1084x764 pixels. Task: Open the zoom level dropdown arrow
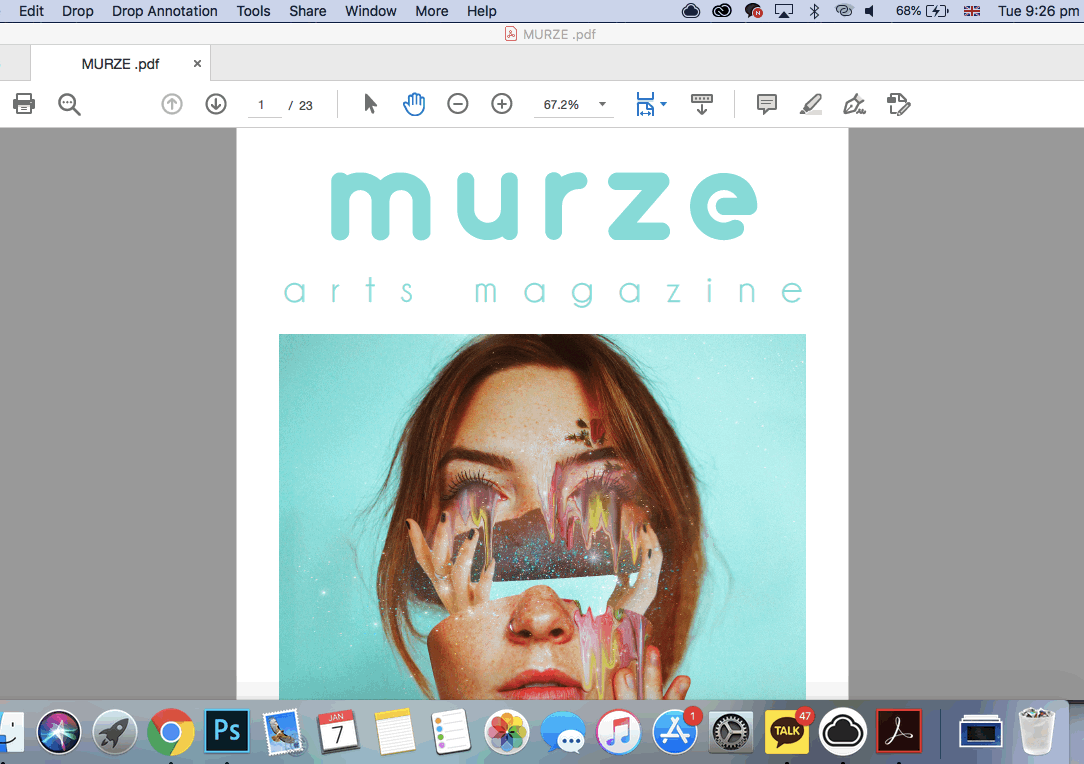(602, 104)
